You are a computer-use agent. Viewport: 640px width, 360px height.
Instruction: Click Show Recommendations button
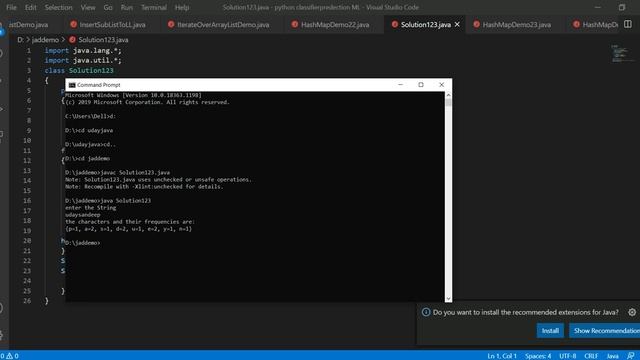[606, 331]
